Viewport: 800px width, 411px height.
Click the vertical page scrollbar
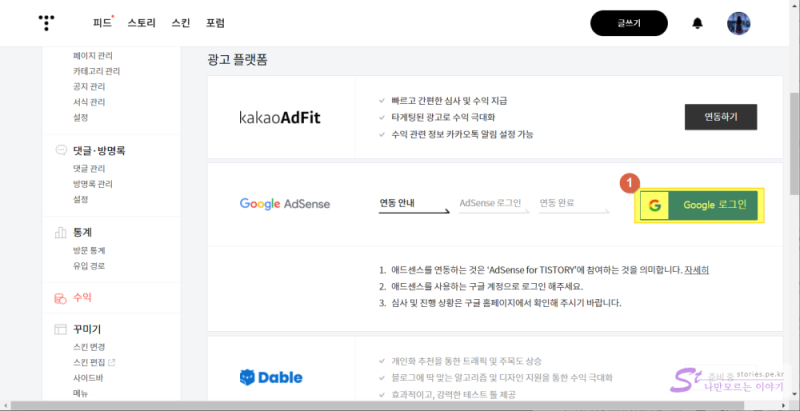coord(795,144)
